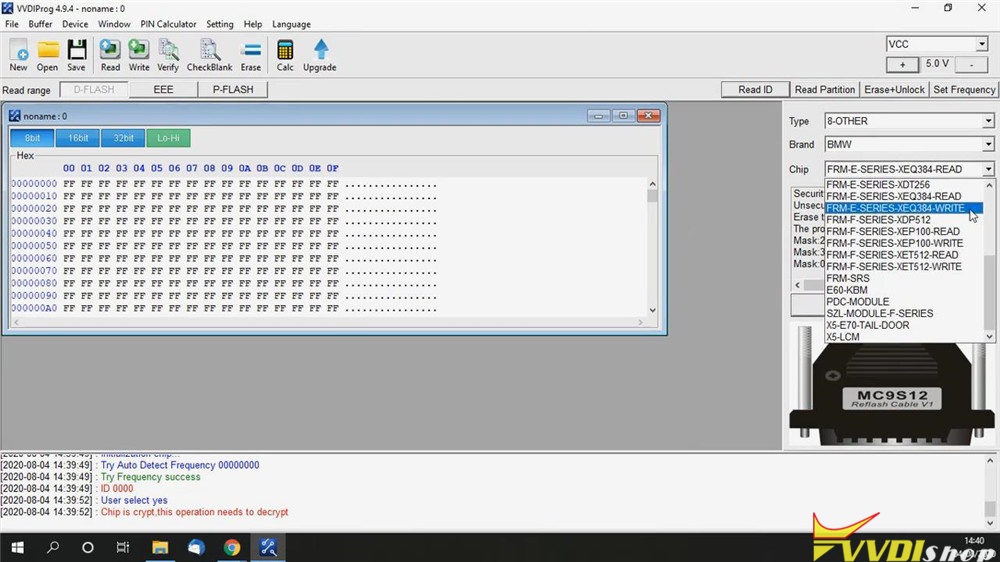
Task: Select FRM-F-SERIES-XET512-READ in chip list
Action: tap(892, 255)
